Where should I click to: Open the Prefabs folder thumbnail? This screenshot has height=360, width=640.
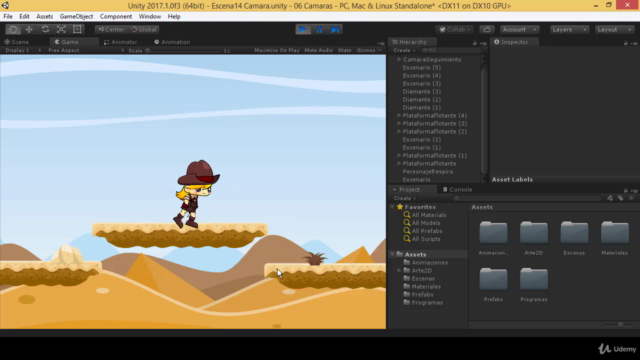[493, 279]
